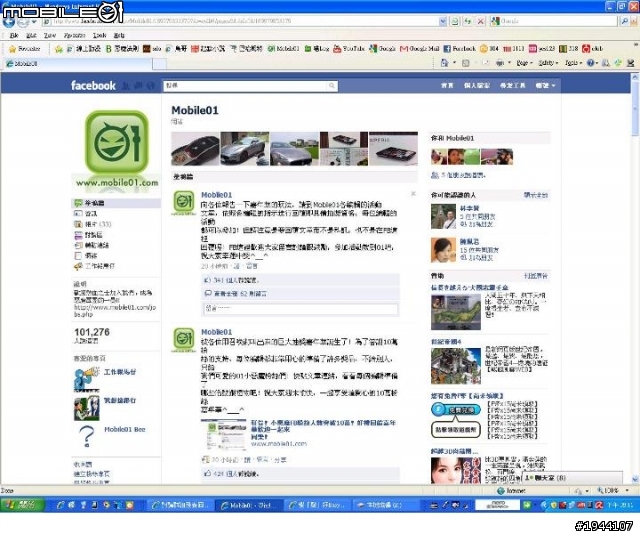Open the File menu
The width and height of the screenshot is (640, 534).
coord(13,36)
